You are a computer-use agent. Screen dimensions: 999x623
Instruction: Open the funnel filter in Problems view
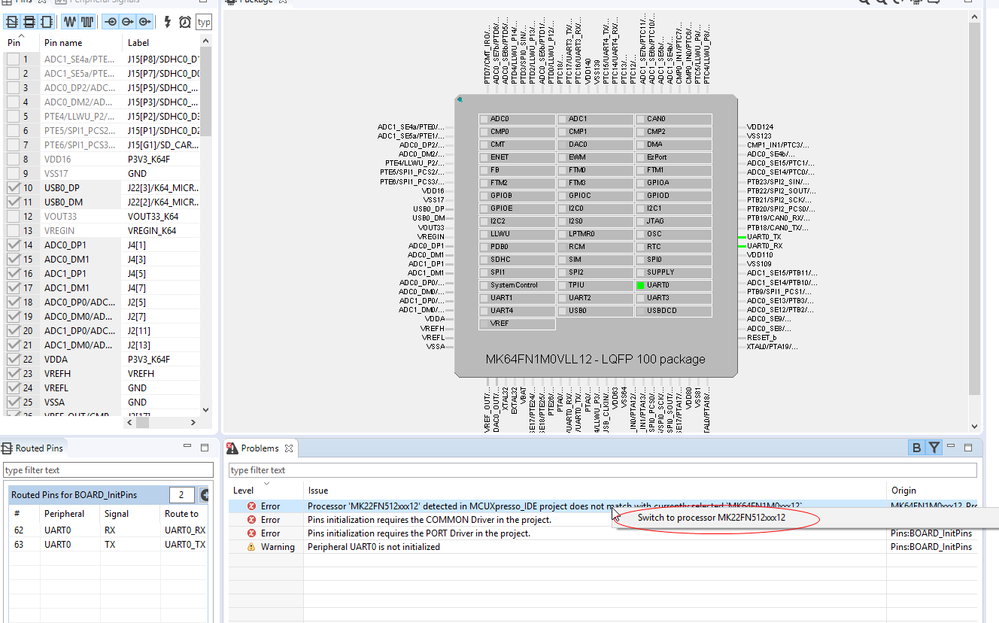pyautogui.click(x=934, y=448)
